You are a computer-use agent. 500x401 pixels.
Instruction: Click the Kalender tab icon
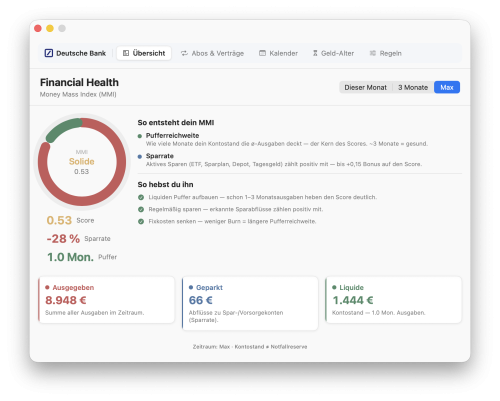(x=263, y=53)
